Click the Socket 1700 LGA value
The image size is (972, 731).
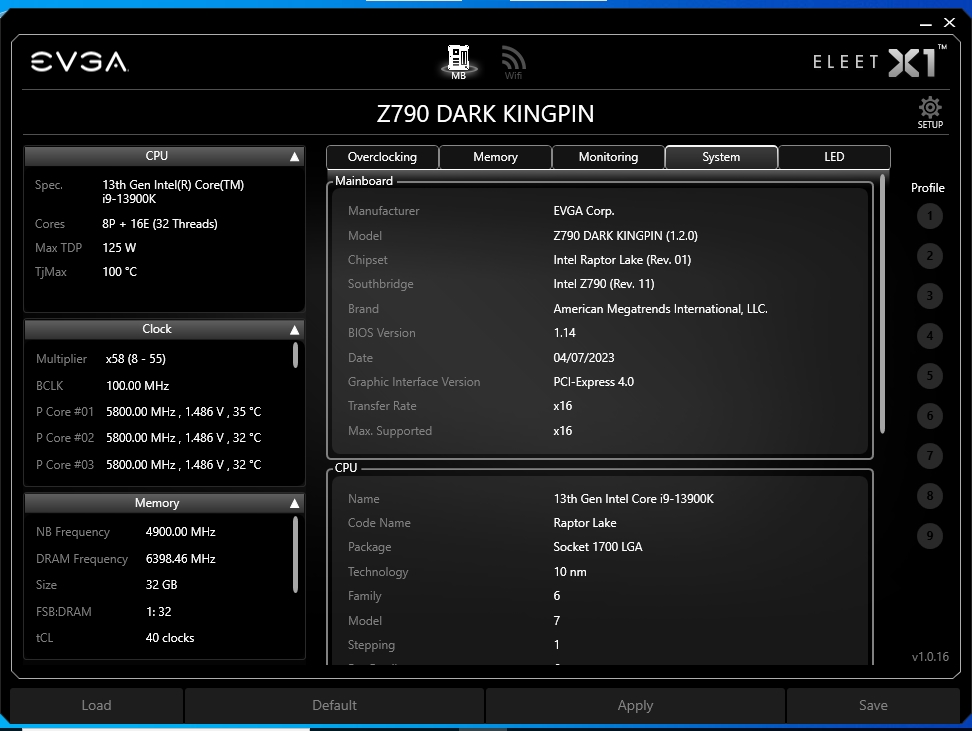click(598, 547)
